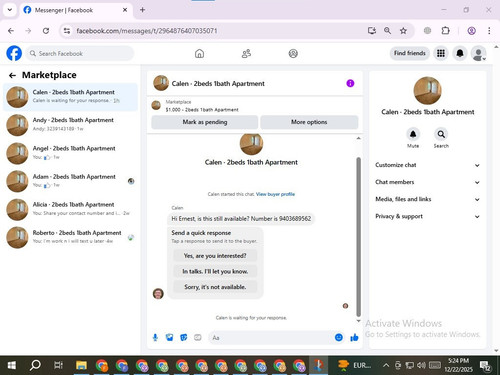This screenshot has width=500, height=375.
Task: Send quick reply Sorry, it's not available.
Action: click(x=215, y=287)
